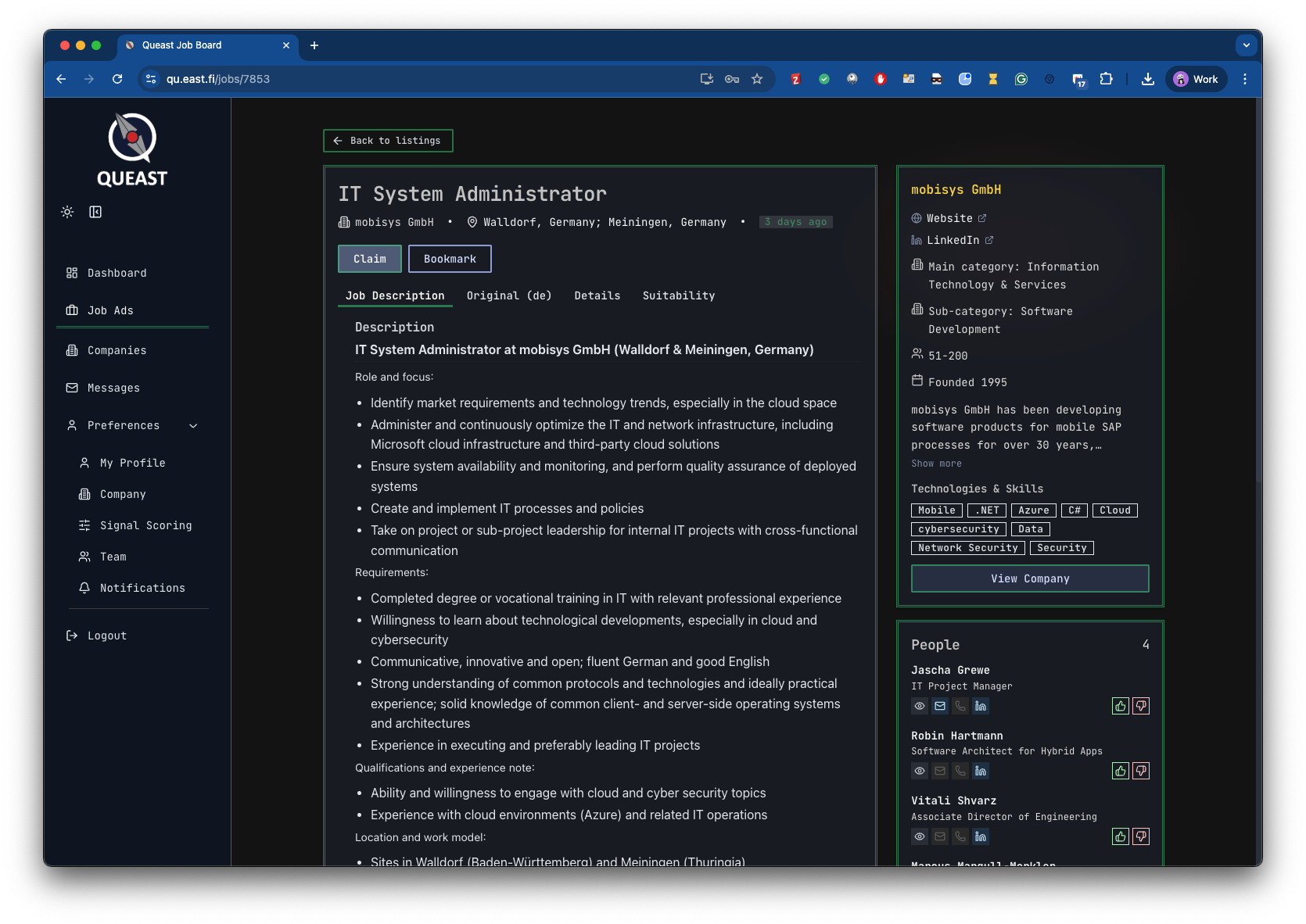1306x924 pixels.
Task: Toggle view eye for Vitali Shvarz
Action: coord(920,836)
